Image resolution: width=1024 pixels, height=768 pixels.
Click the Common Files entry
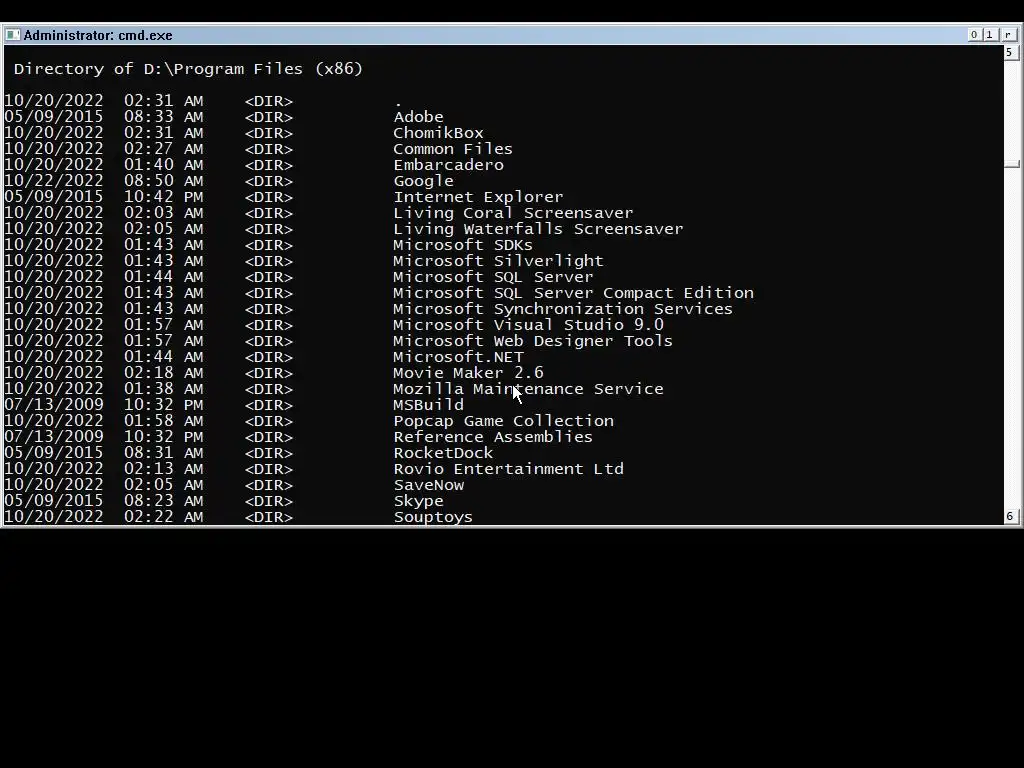[453, 149]
